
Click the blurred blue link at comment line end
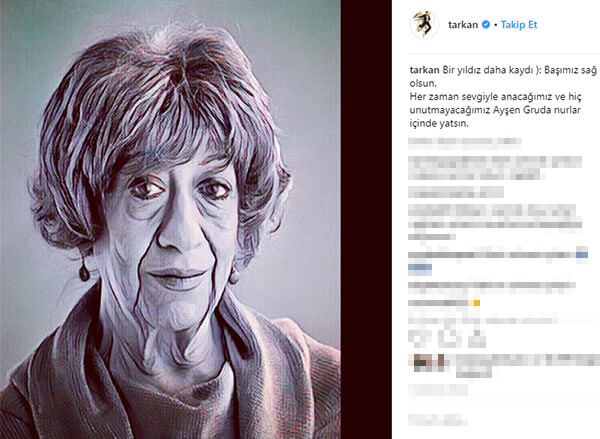point(582,255)
